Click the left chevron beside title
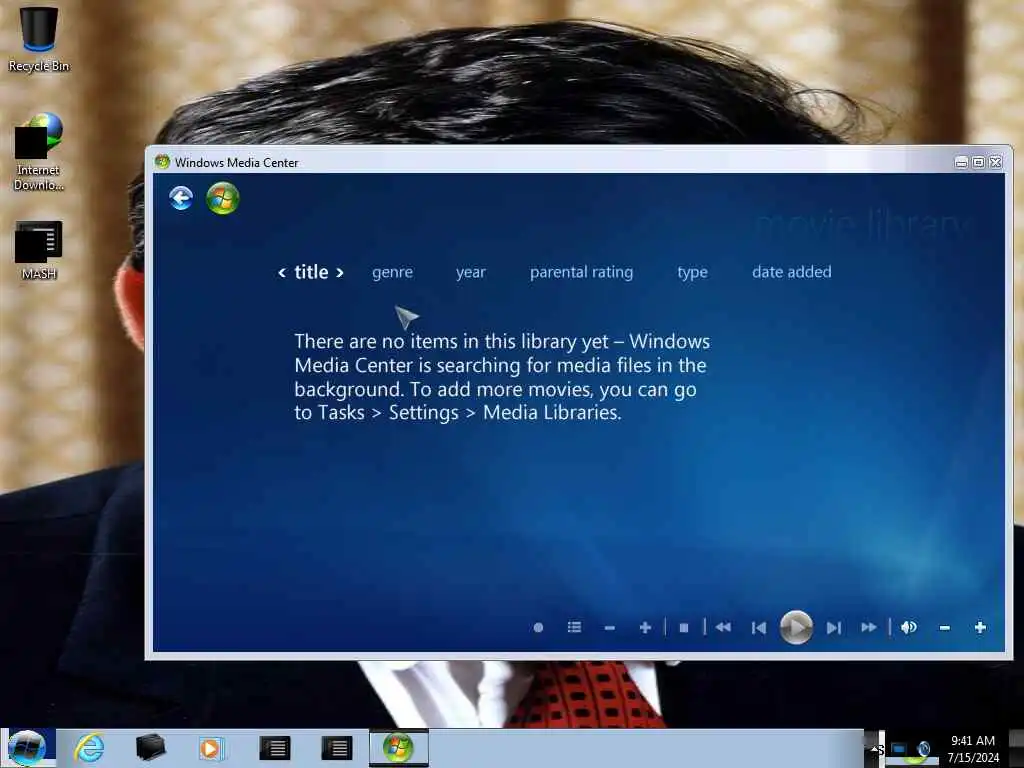This screenshot has height=768, width=1024. coord(282,273)
